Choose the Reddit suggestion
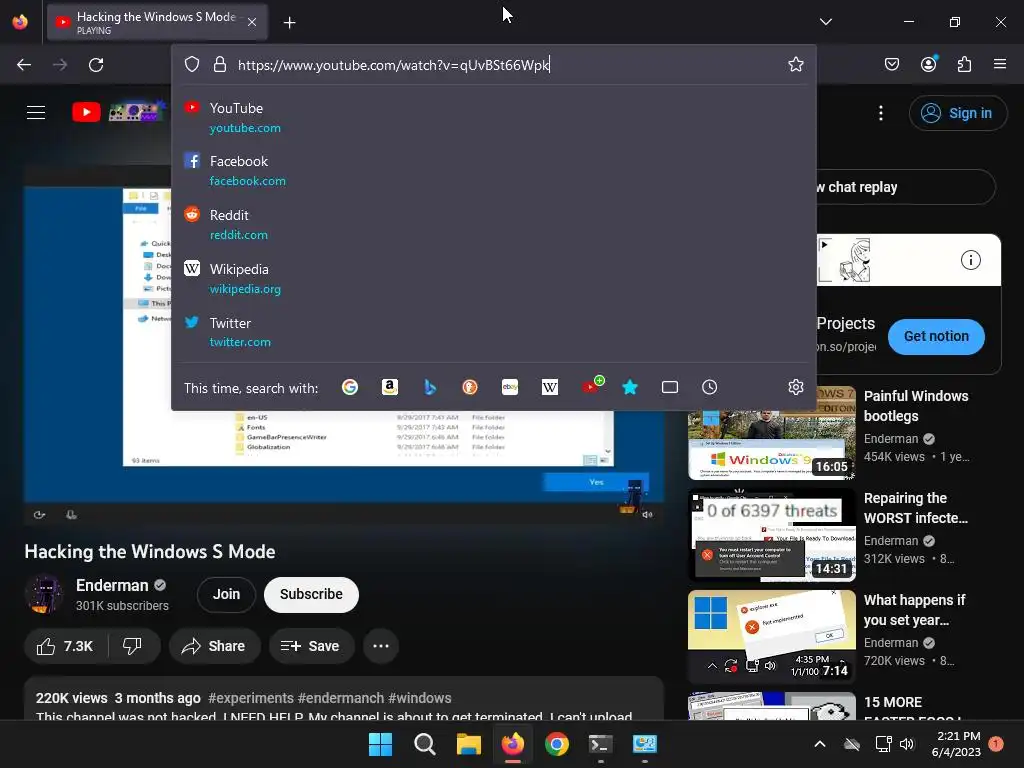1024x768 pixels. tap(493, 225)
